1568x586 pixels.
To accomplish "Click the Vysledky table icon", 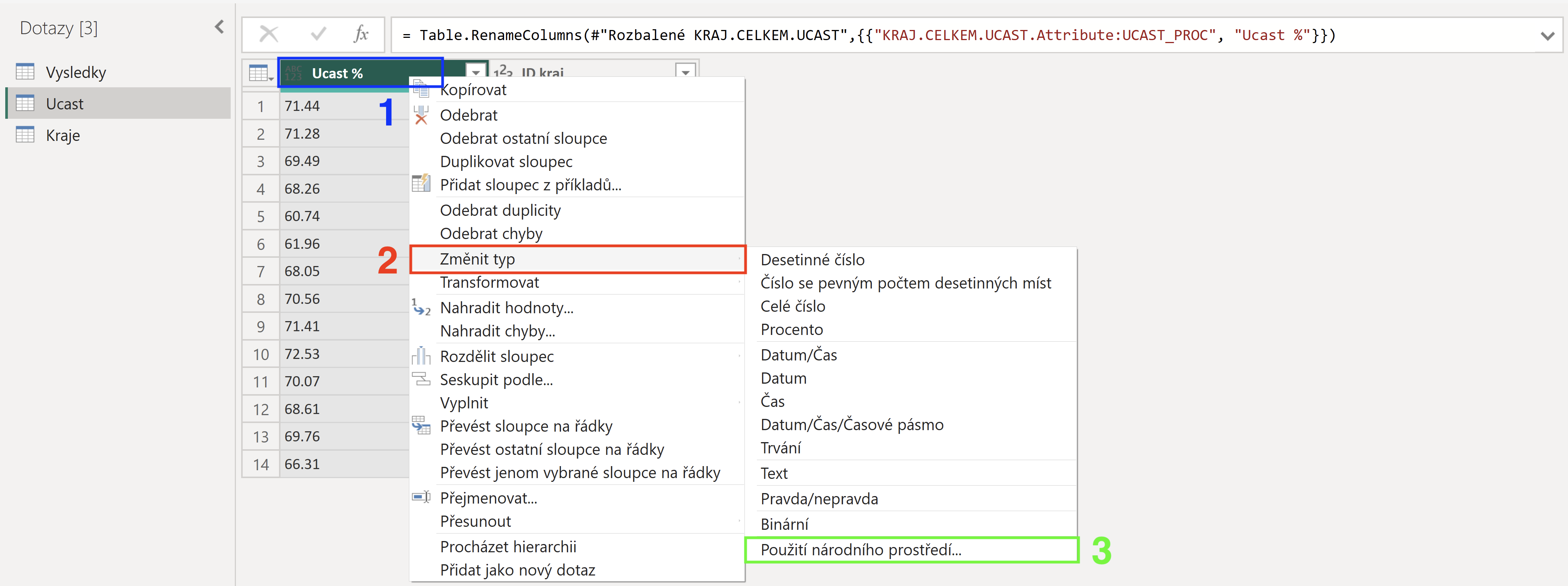I will [25, 72].
